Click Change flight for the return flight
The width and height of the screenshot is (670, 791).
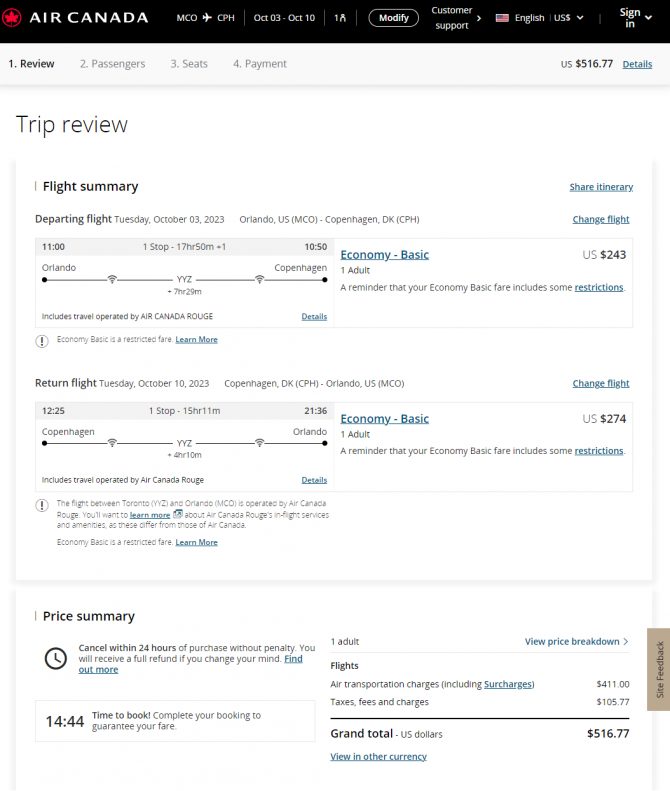[601, 383]
